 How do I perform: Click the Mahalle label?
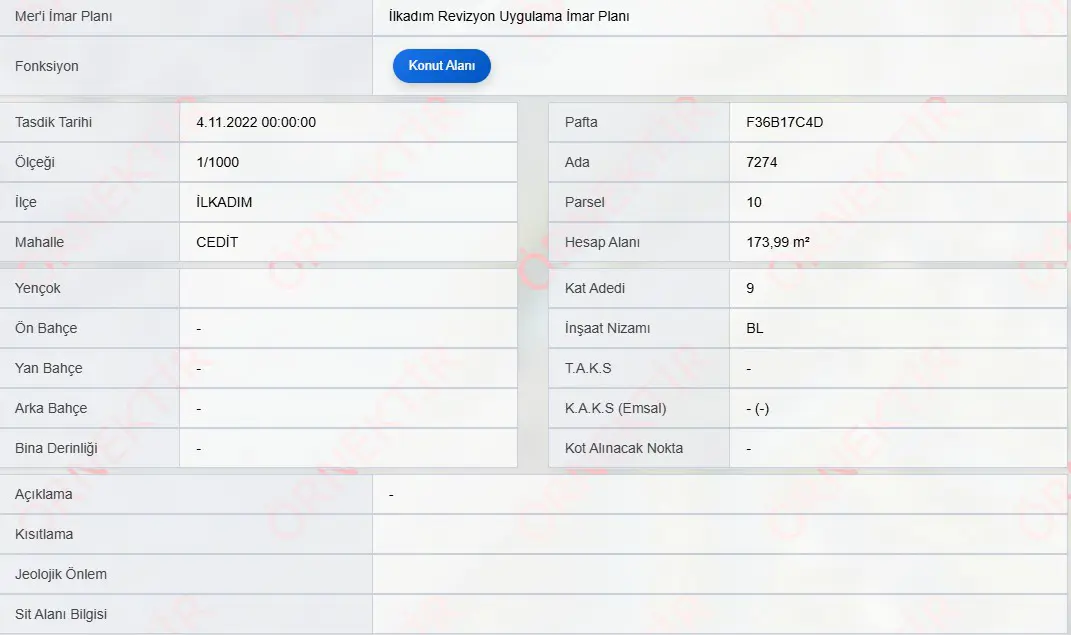click(40, 242)
